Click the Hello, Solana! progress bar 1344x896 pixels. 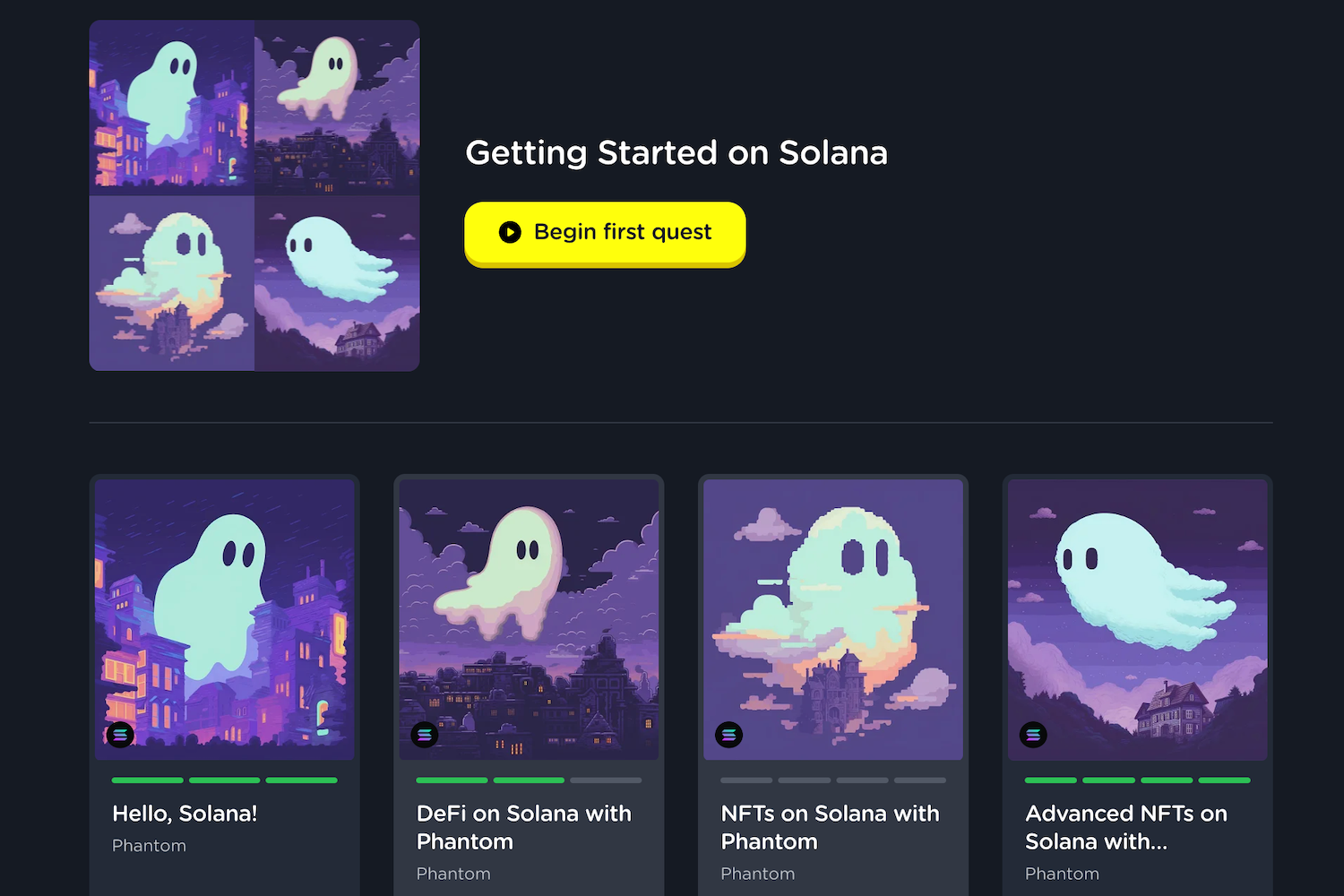[x=225, y=780]
